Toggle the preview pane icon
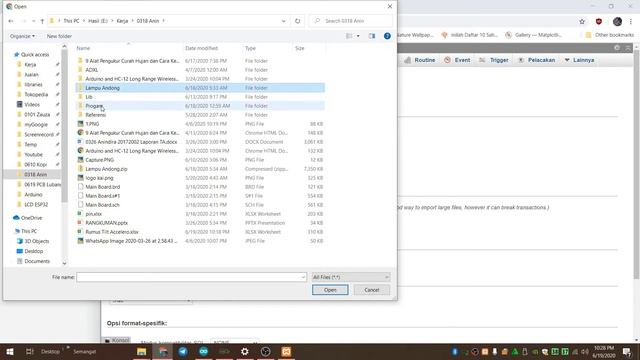 (x=372, y=36)
